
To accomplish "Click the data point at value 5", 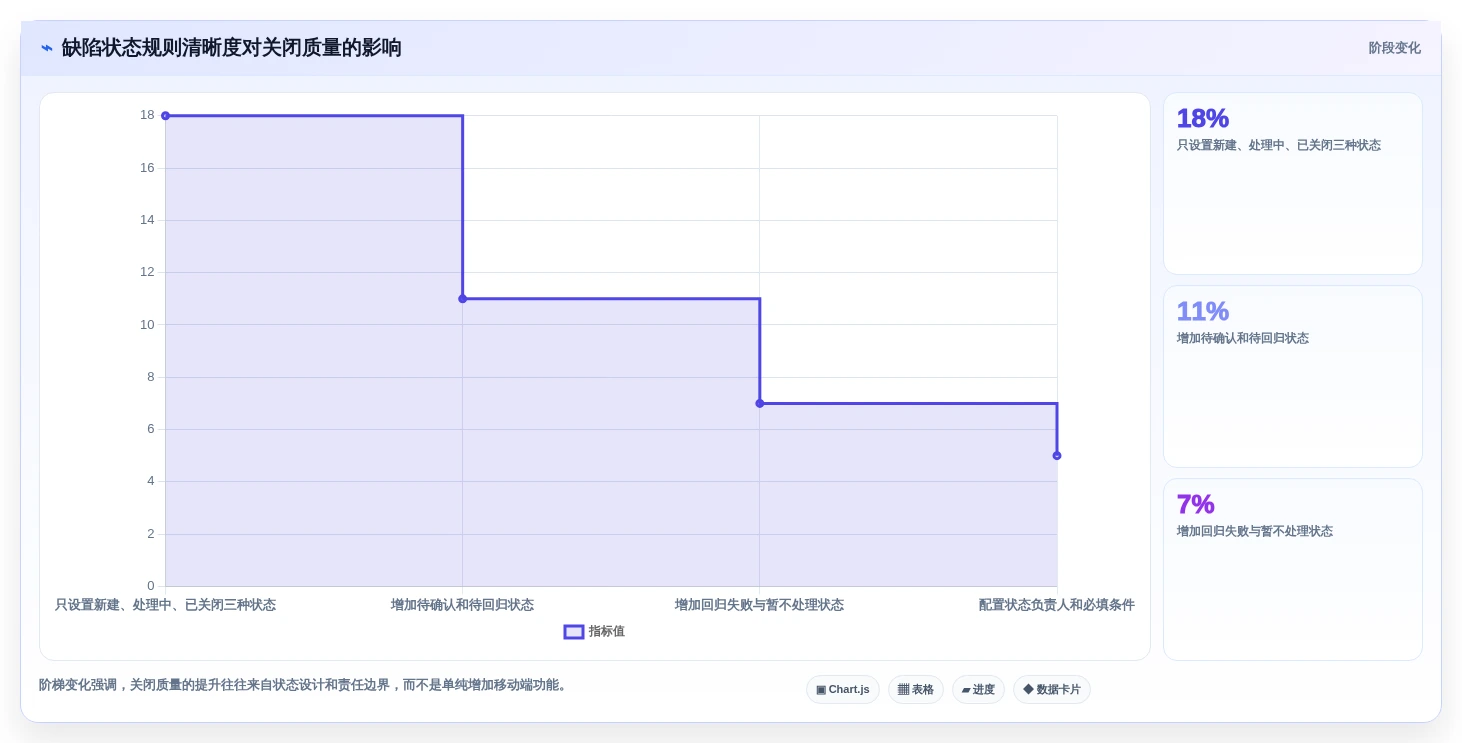I will [1057, 456].
